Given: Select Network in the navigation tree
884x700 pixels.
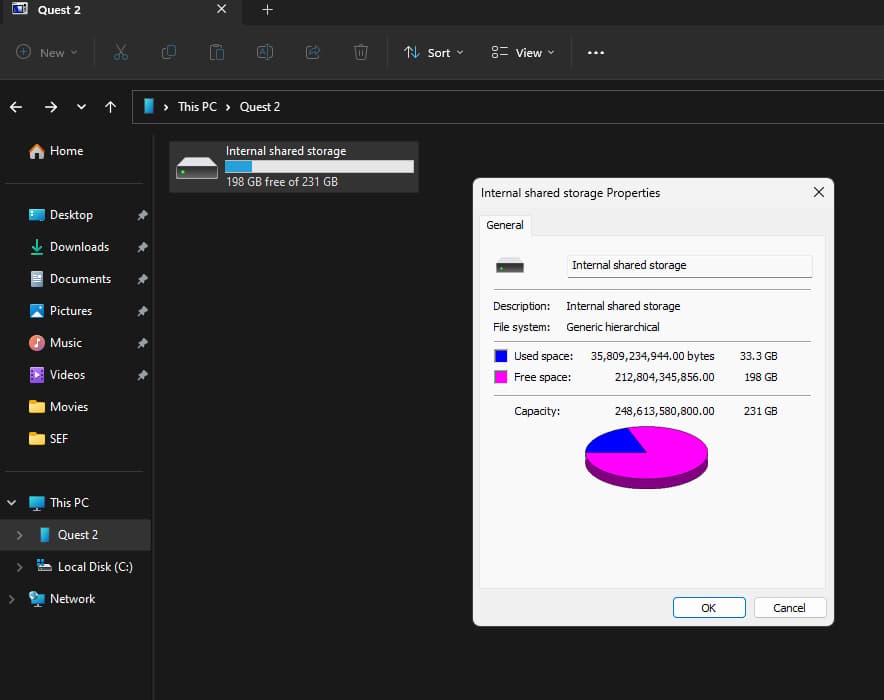Looking at the screenshot, I should (62, 599).
